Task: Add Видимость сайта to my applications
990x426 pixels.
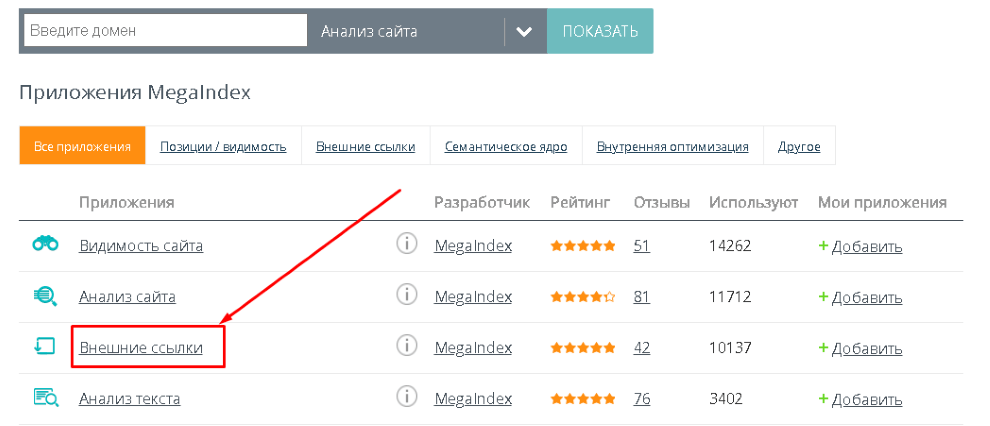Action: tap(860, 246)
